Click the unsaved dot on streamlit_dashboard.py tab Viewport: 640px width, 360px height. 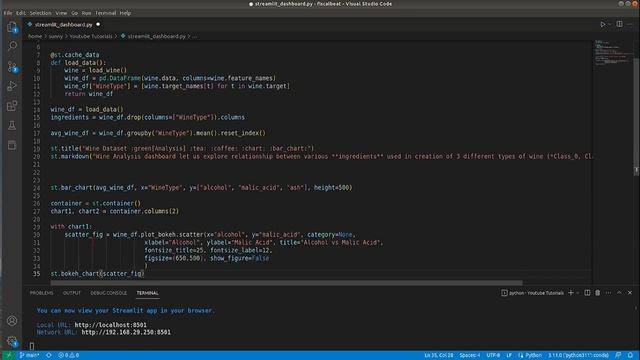98,24
